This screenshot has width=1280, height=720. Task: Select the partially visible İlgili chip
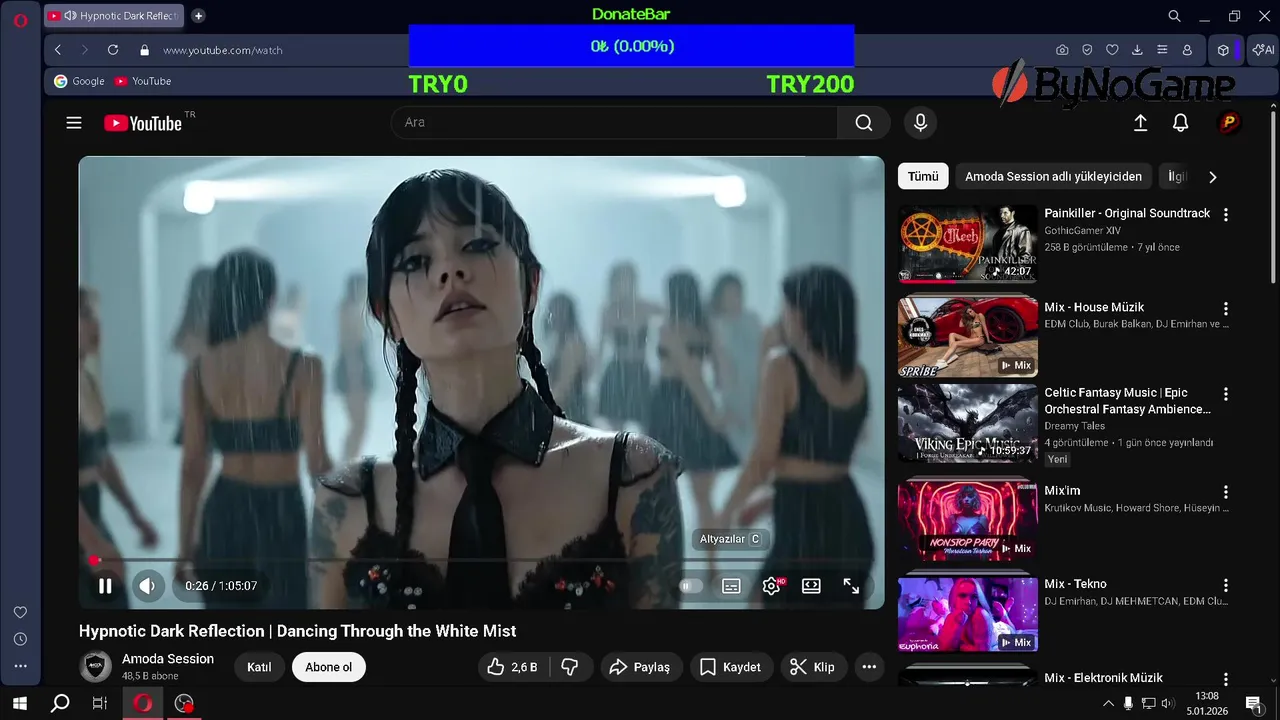[1177, 176]
